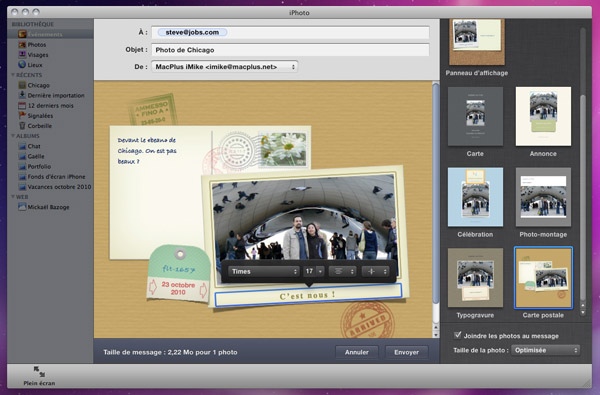This screenshot has width=600, height=395.
Task: Toggle Joindre les photos au message checkbox
Action: [457, 335]
